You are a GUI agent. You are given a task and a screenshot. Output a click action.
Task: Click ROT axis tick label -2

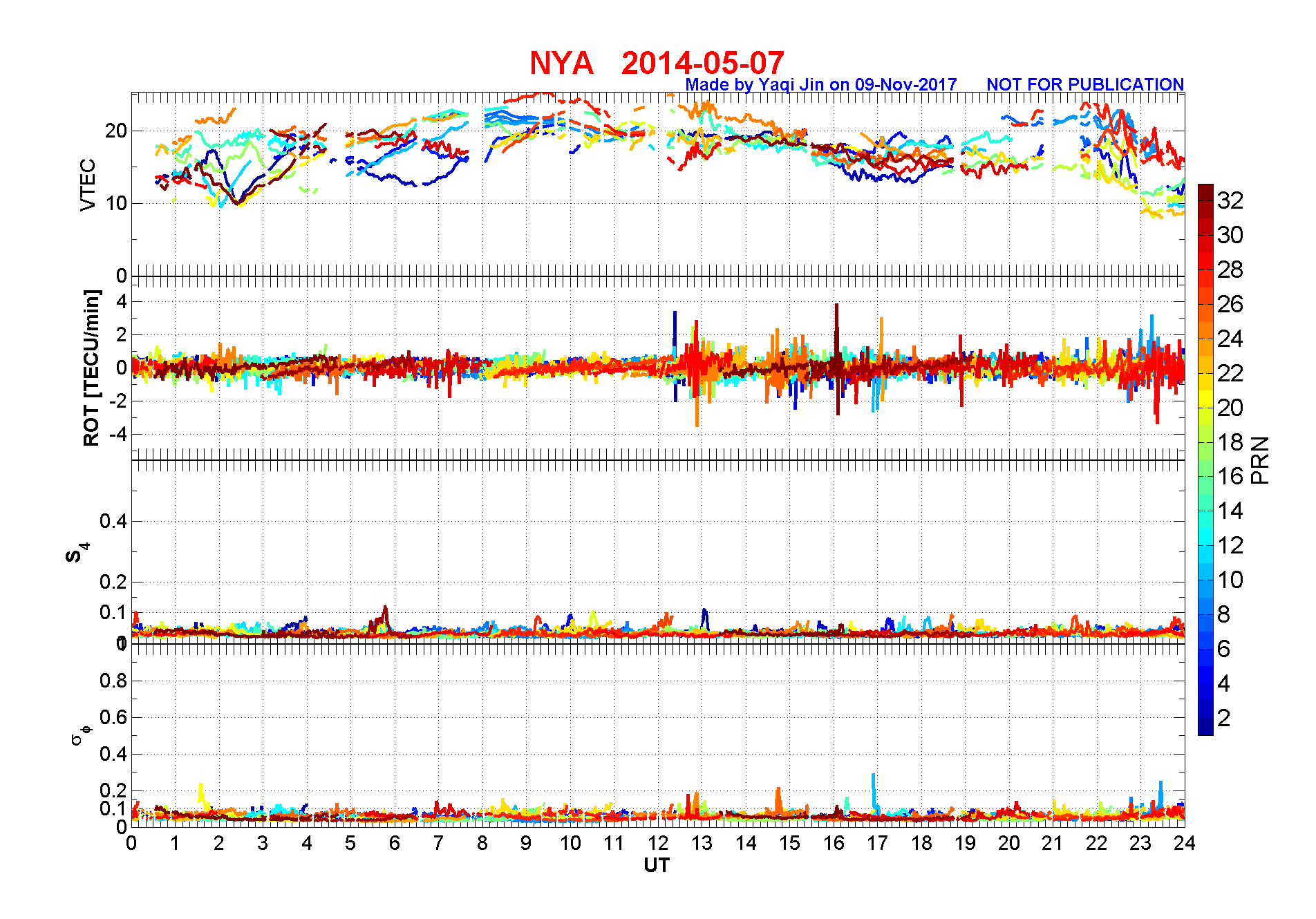coord(117,401)
